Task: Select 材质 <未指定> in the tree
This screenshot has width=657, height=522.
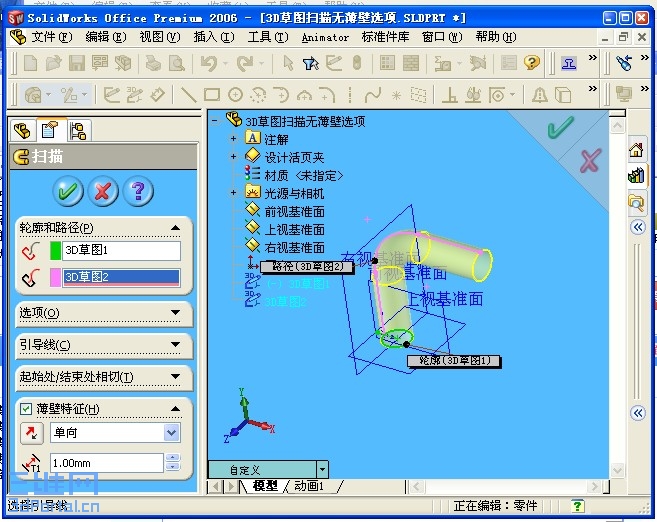Action: (x=304, y=176)
